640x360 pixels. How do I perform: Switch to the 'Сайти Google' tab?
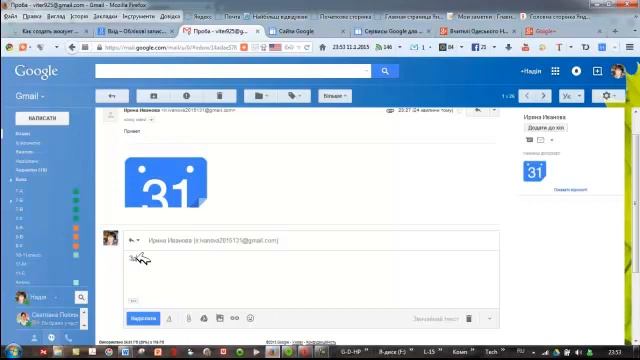306,31
